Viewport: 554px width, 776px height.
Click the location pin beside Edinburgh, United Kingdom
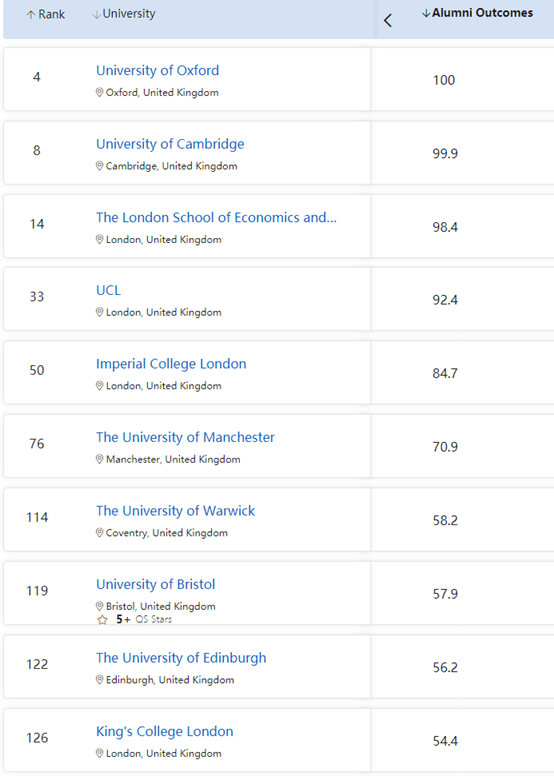(x=100, y=680)
